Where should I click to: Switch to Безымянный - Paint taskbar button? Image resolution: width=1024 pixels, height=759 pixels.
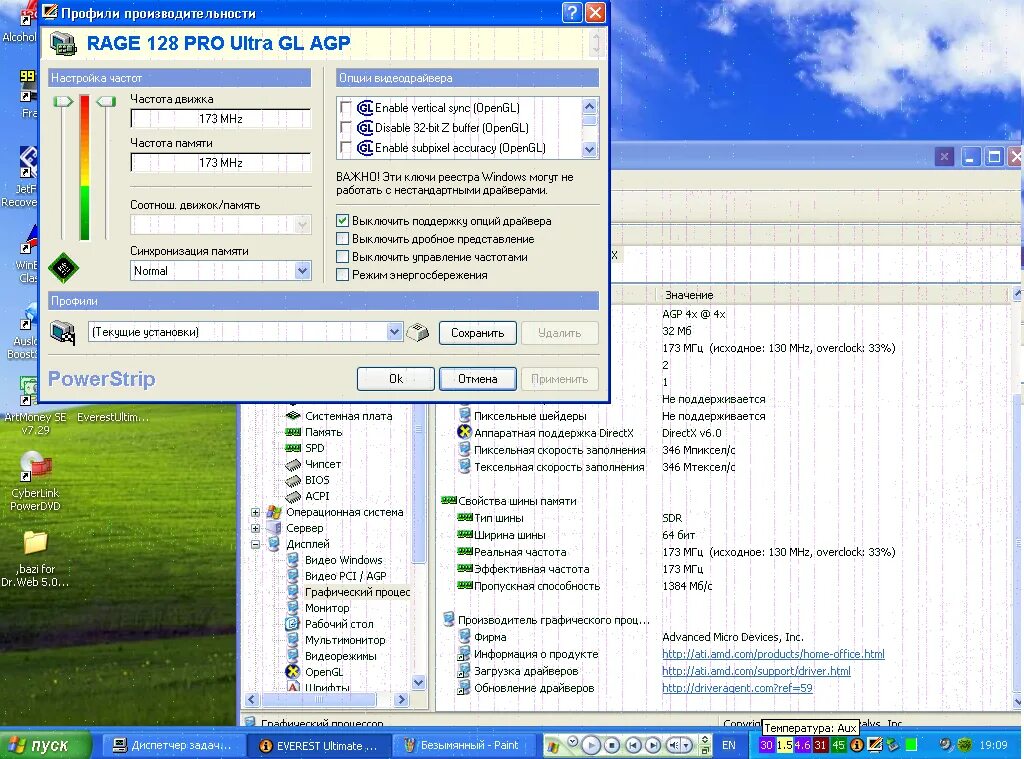tap(462, 745)
